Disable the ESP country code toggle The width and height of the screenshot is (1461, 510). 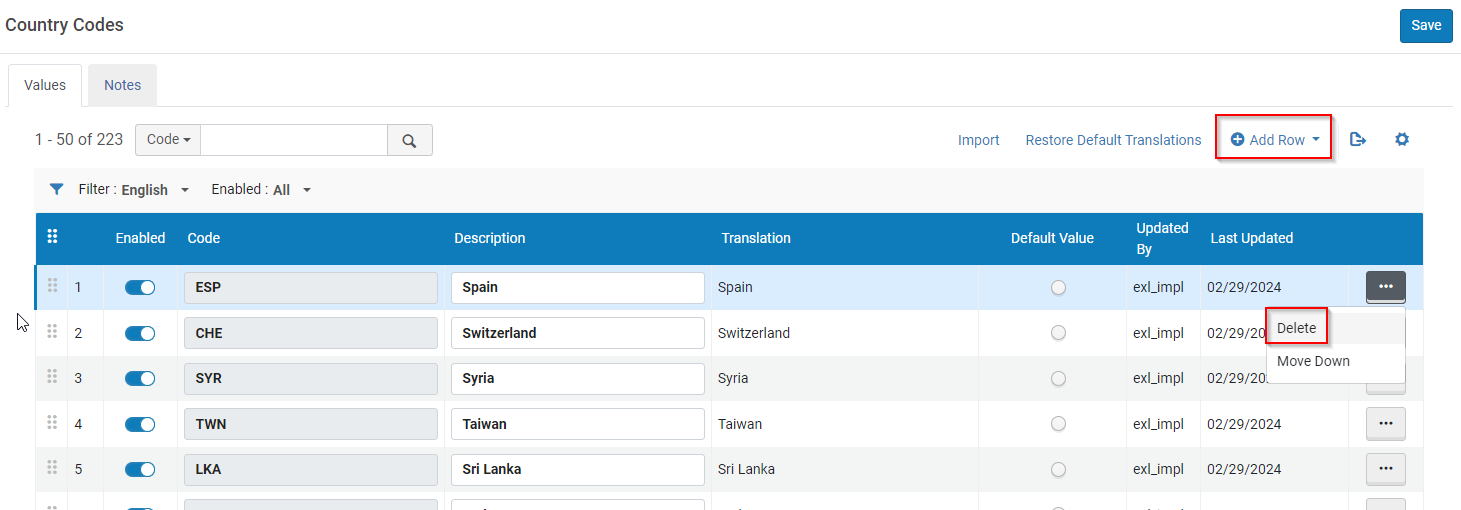point(140,288)
